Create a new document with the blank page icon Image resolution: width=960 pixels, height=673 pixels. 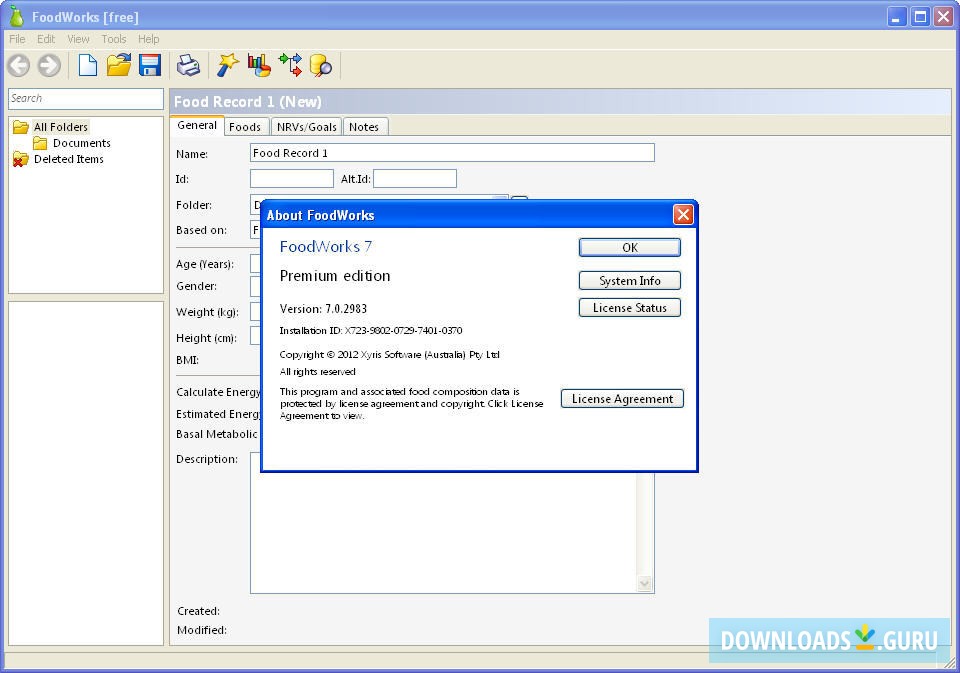point(88,65)
